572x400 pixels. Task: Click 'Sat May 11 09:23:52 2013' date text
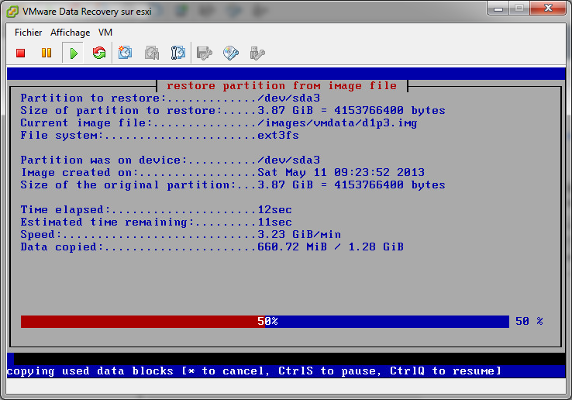341,172
